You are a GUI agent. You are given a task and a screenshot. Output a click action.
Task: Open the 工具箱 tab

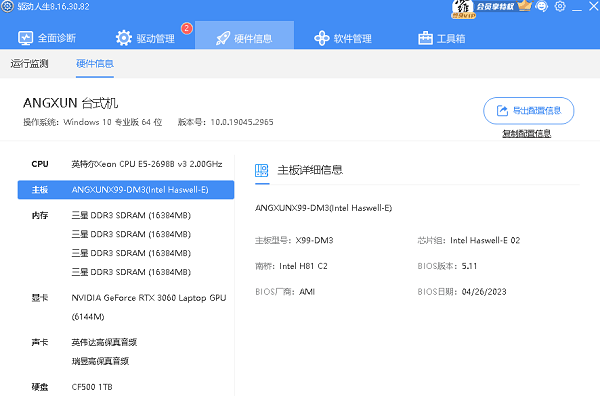tap(442, 38)
